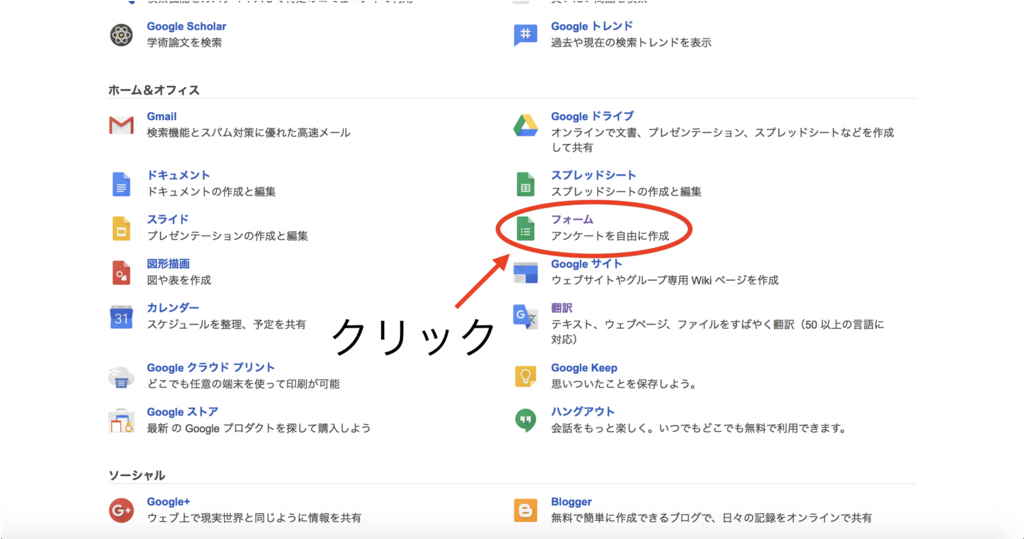Viewport: 1024px width, 539px height.
Task: Click the red Google+ icon
Action: pos(121,510)
